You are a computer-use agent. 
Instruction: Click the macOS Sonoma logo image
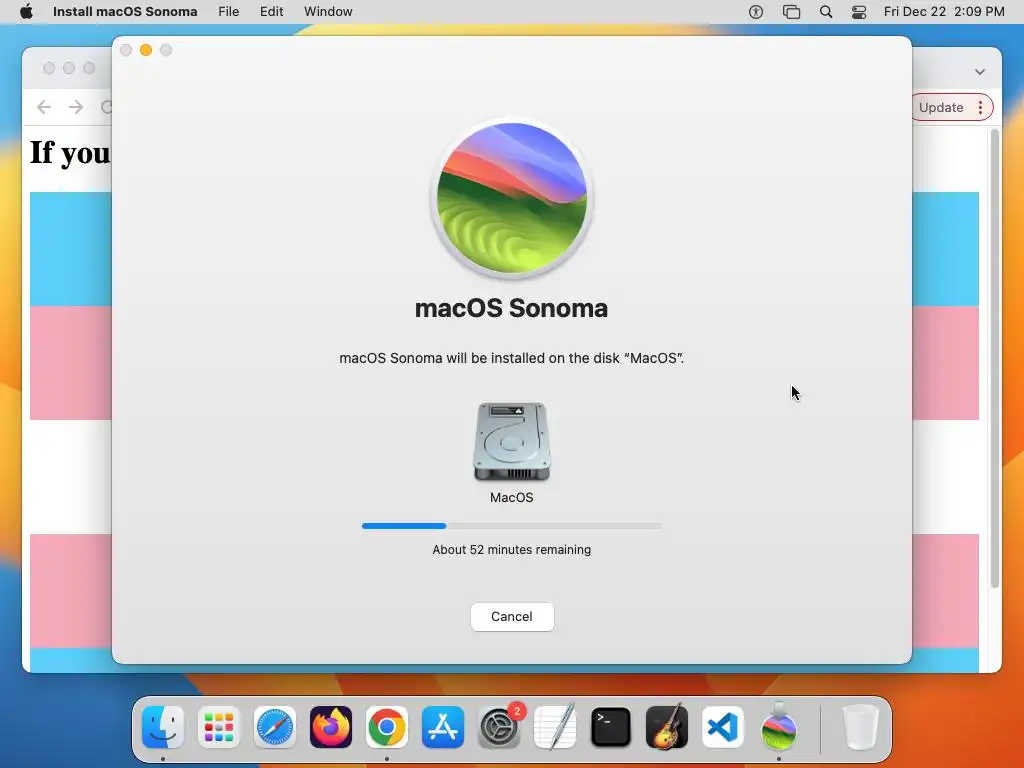pyautogui.click(x=512, y=198)
